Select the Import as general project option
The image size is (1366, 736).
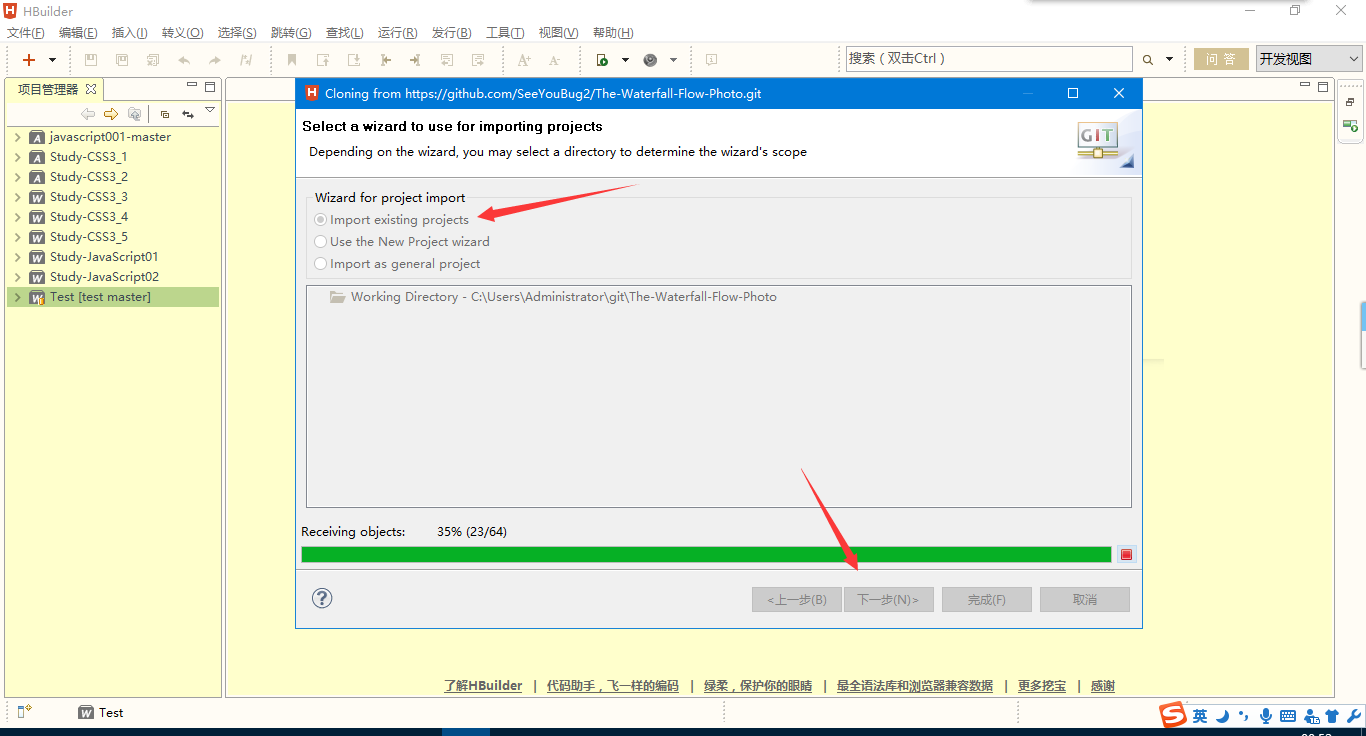click(321, 264)
